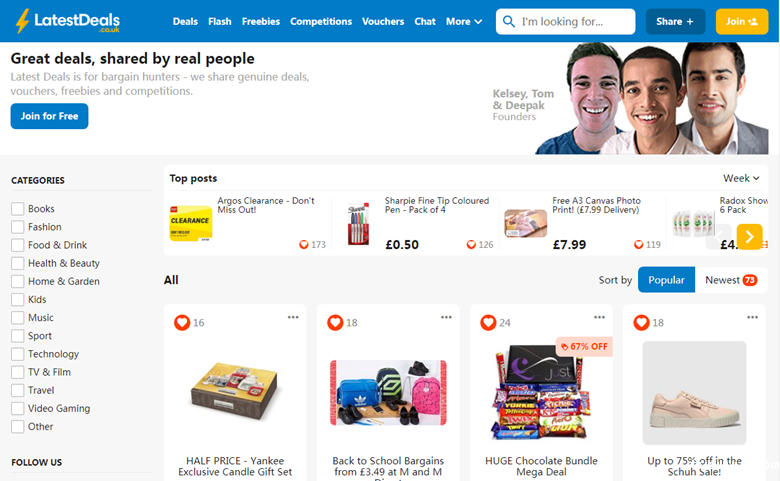Switch sorting to Newest tab
The height and width of the screenshot is (481, 780).
click(731, 280)
